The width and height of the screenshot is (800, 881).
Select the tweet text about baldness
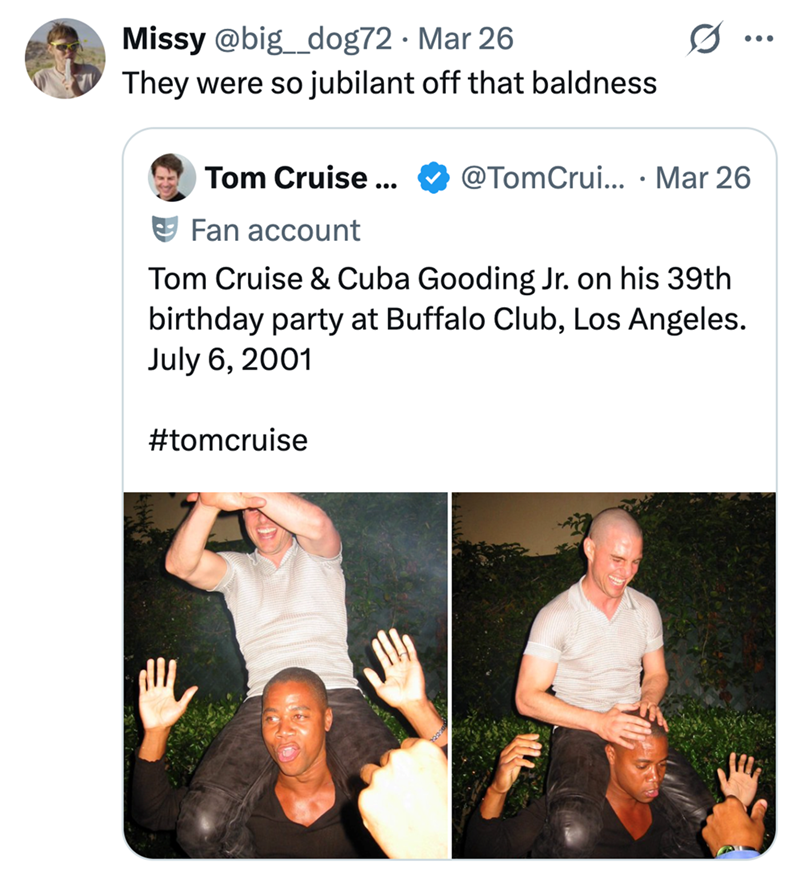click(x=388, y=83)
